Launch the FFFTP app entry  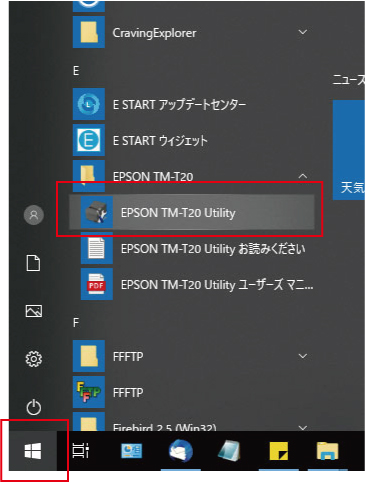coord(192,392)
